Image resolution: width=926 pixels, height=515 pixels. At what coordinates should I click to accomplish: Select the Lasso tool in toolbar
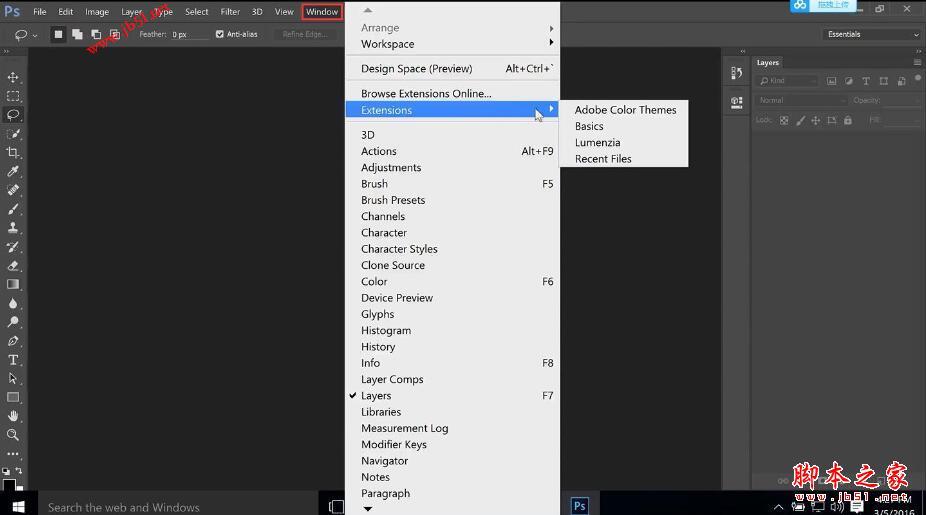click(x=12, y=115)
